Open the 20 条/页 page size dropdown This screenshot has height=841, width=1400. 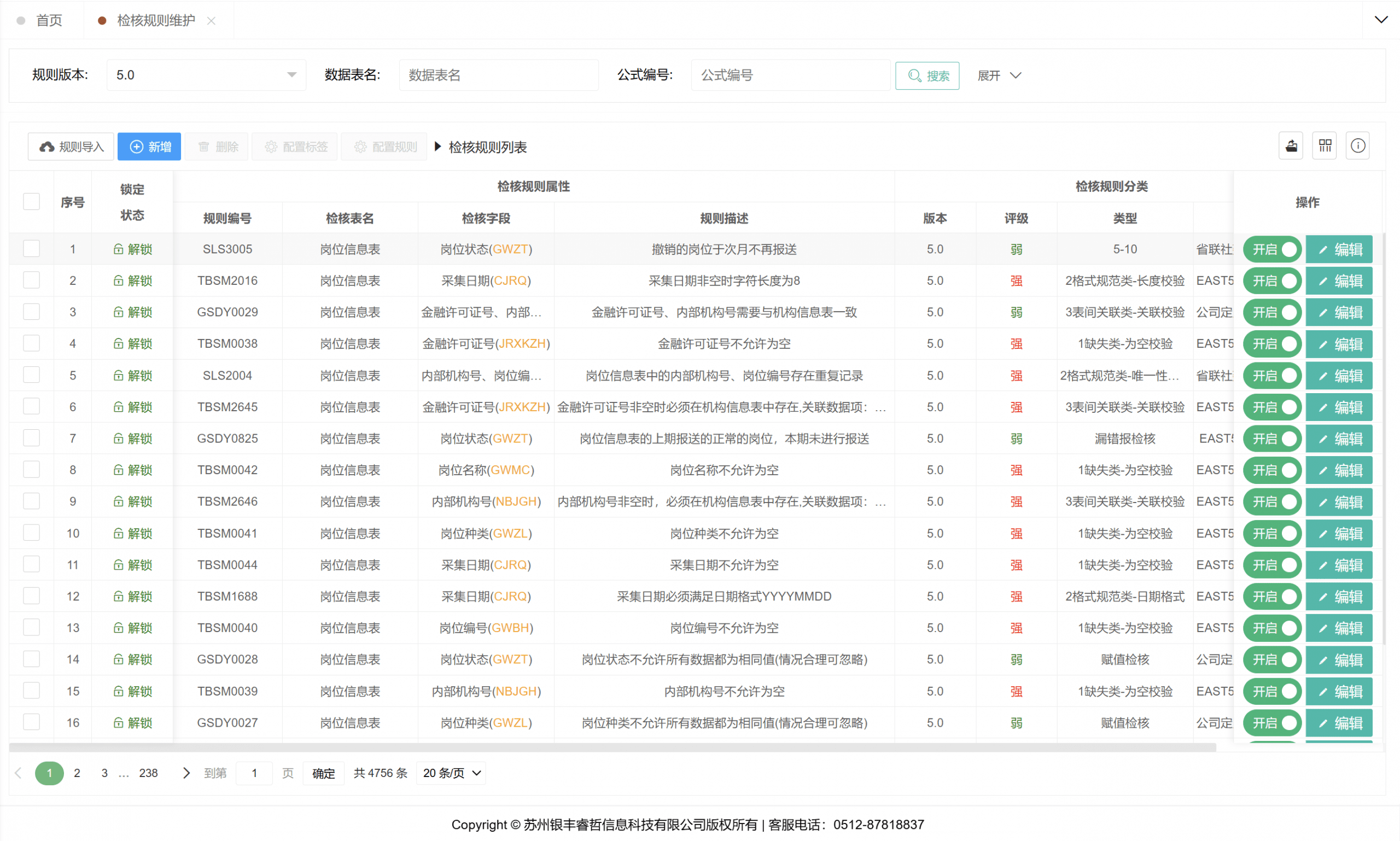point(452,773)
